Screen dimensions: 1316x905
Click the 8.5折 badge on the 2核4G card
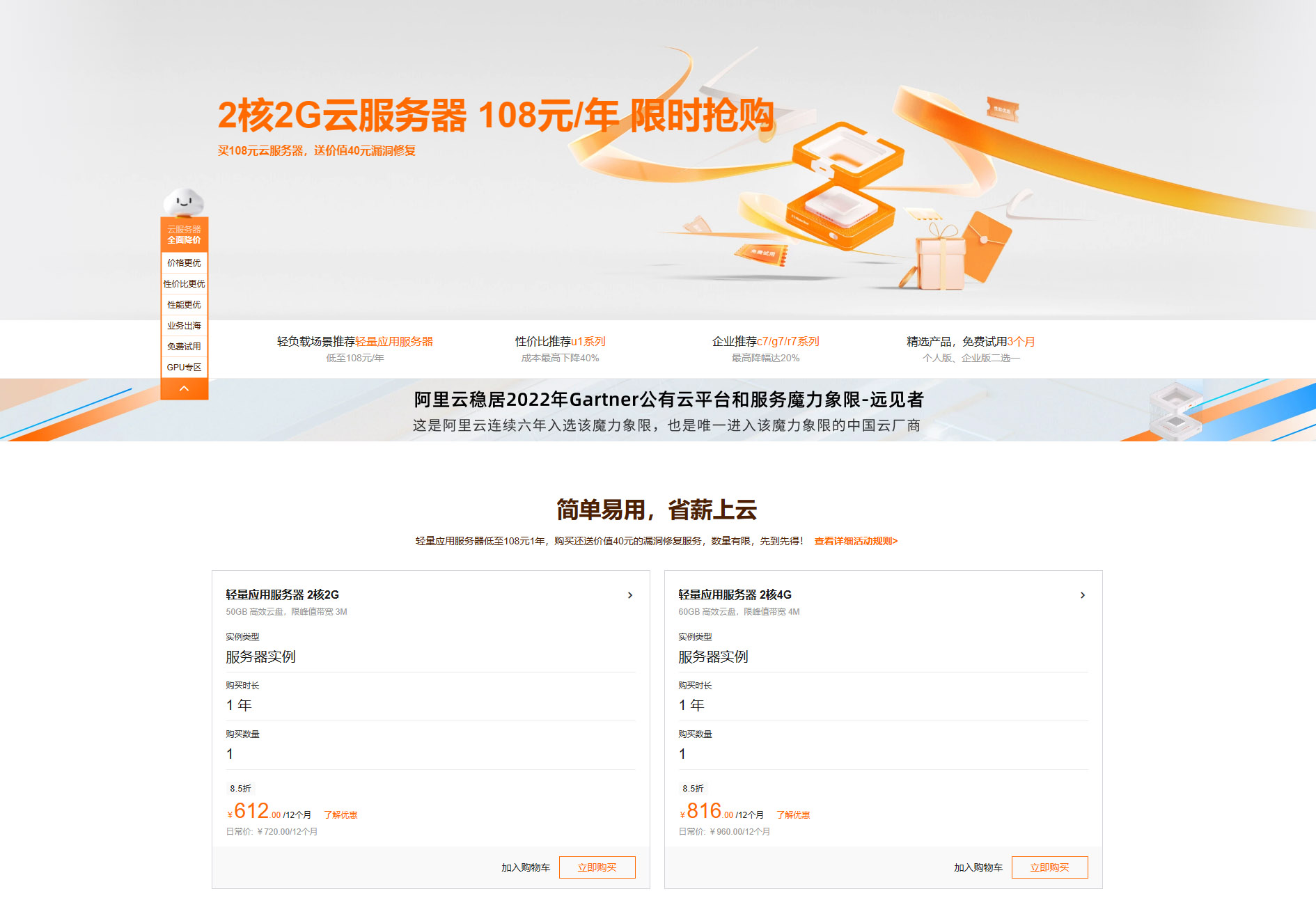(x=693, y=788)
